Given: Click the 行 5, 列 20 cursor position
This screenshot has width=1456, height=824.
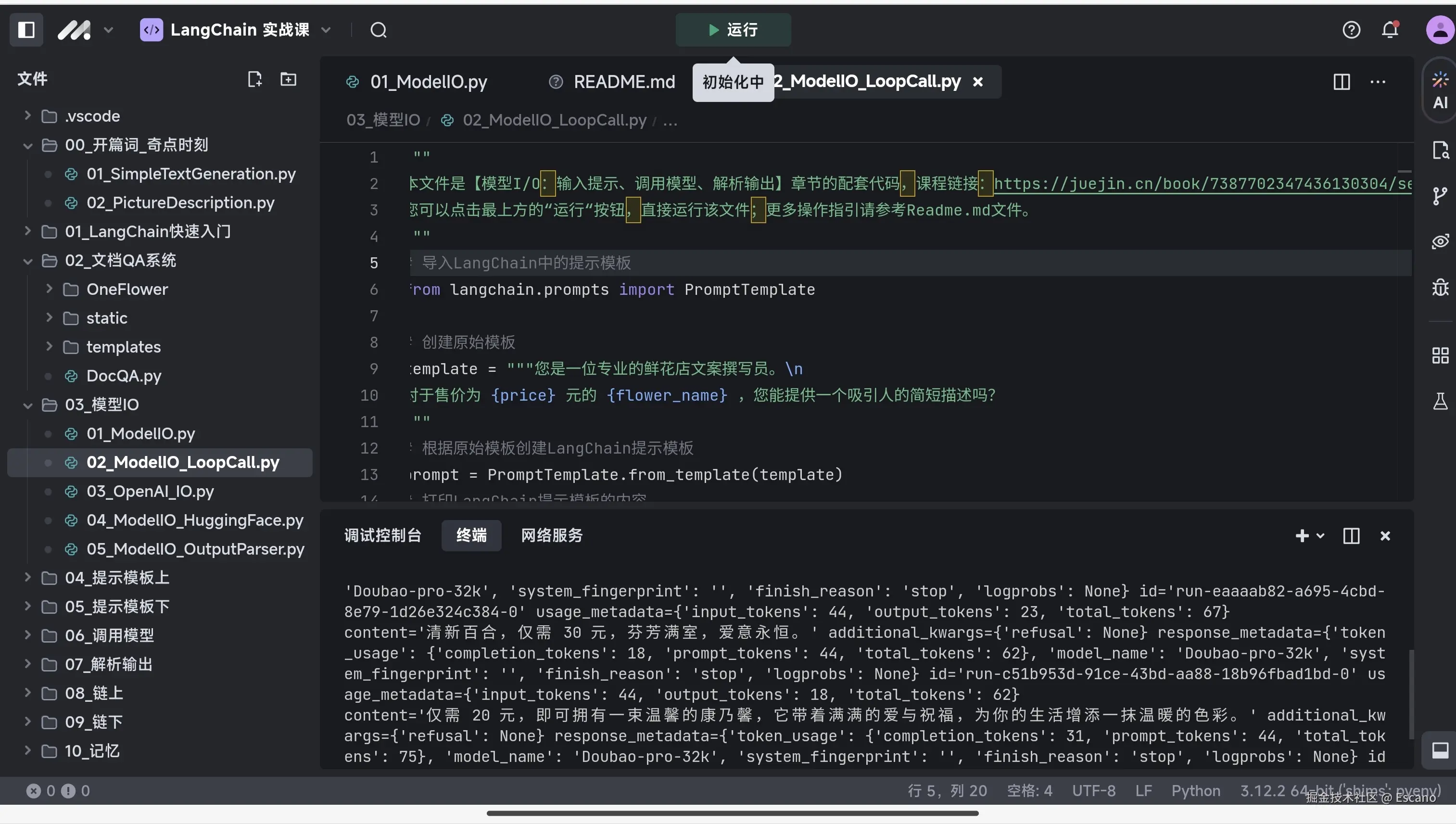Looking at the screenshot, I should (947, 791).
